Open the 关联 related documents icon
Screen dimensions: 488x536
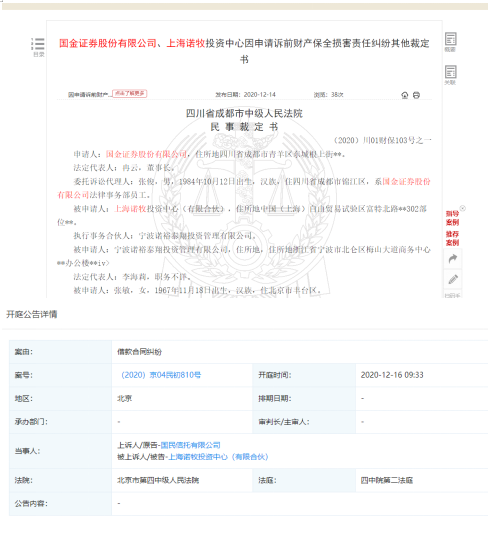[x=450, y=75]
